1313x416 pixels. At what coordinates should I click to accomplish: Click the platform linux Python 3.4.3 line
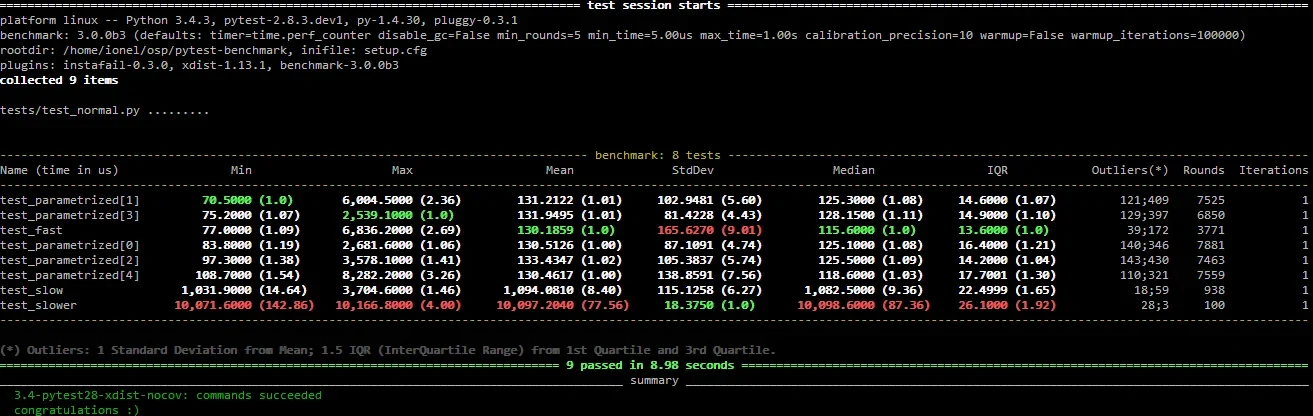(259, 20)
